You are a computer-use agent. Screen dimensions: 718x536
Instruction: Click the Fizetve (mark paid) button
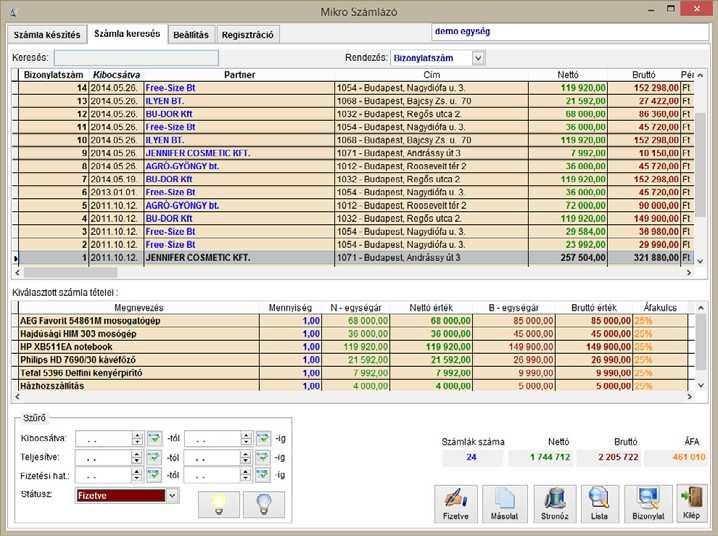[x=456, y=504]
